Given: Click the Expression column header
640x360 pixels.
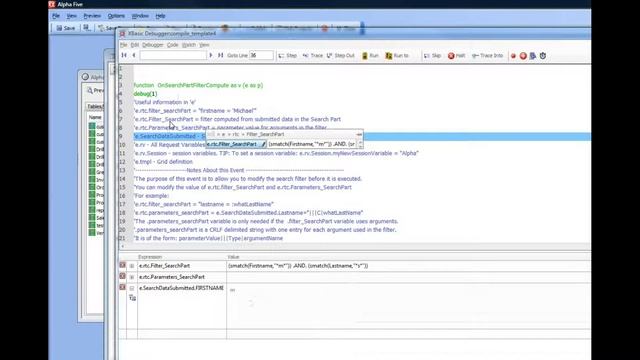Looking at the screenshot, I should [x=150, y=257].
